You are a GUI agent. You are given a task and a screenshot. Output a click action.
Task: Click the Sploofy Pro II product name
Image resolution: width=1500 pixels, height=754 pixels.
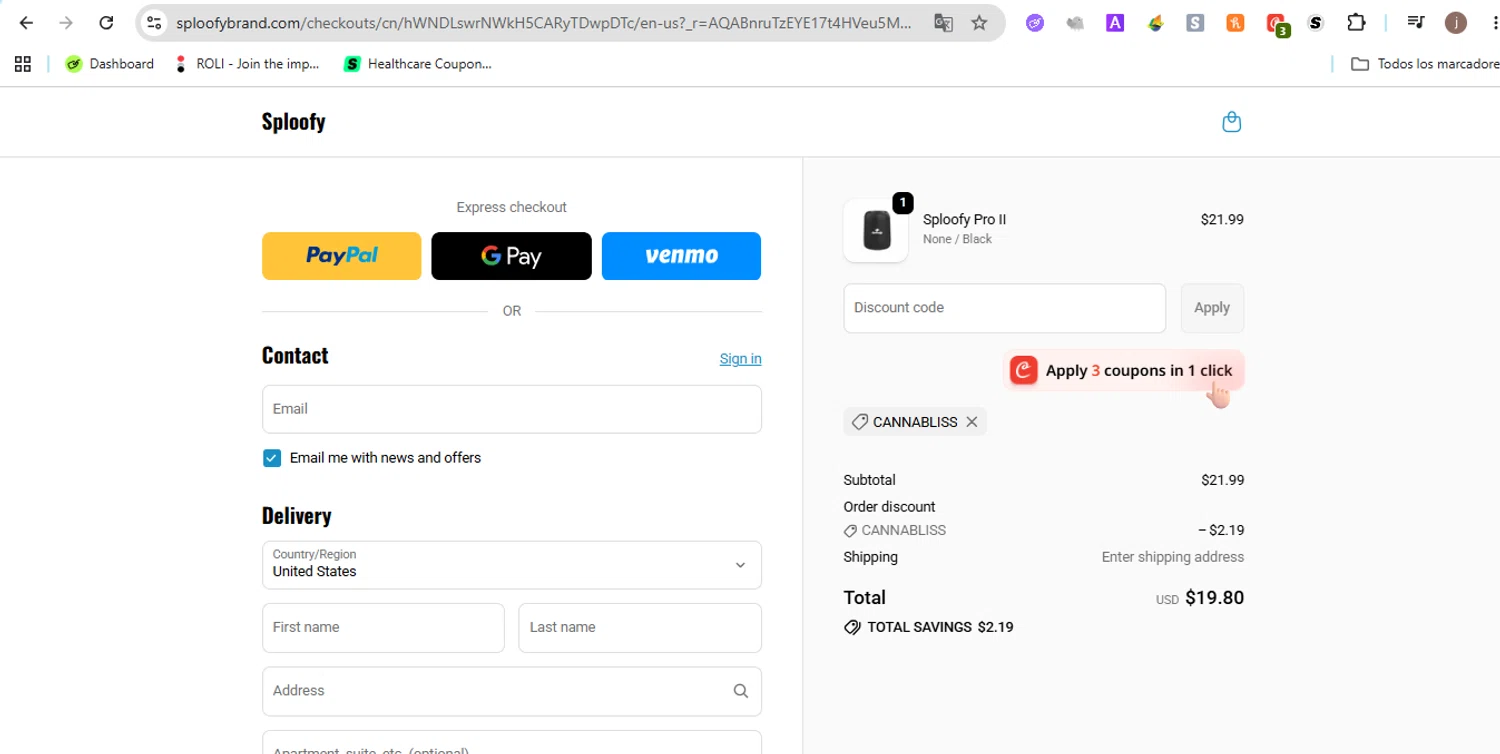[x=964, y=219]
